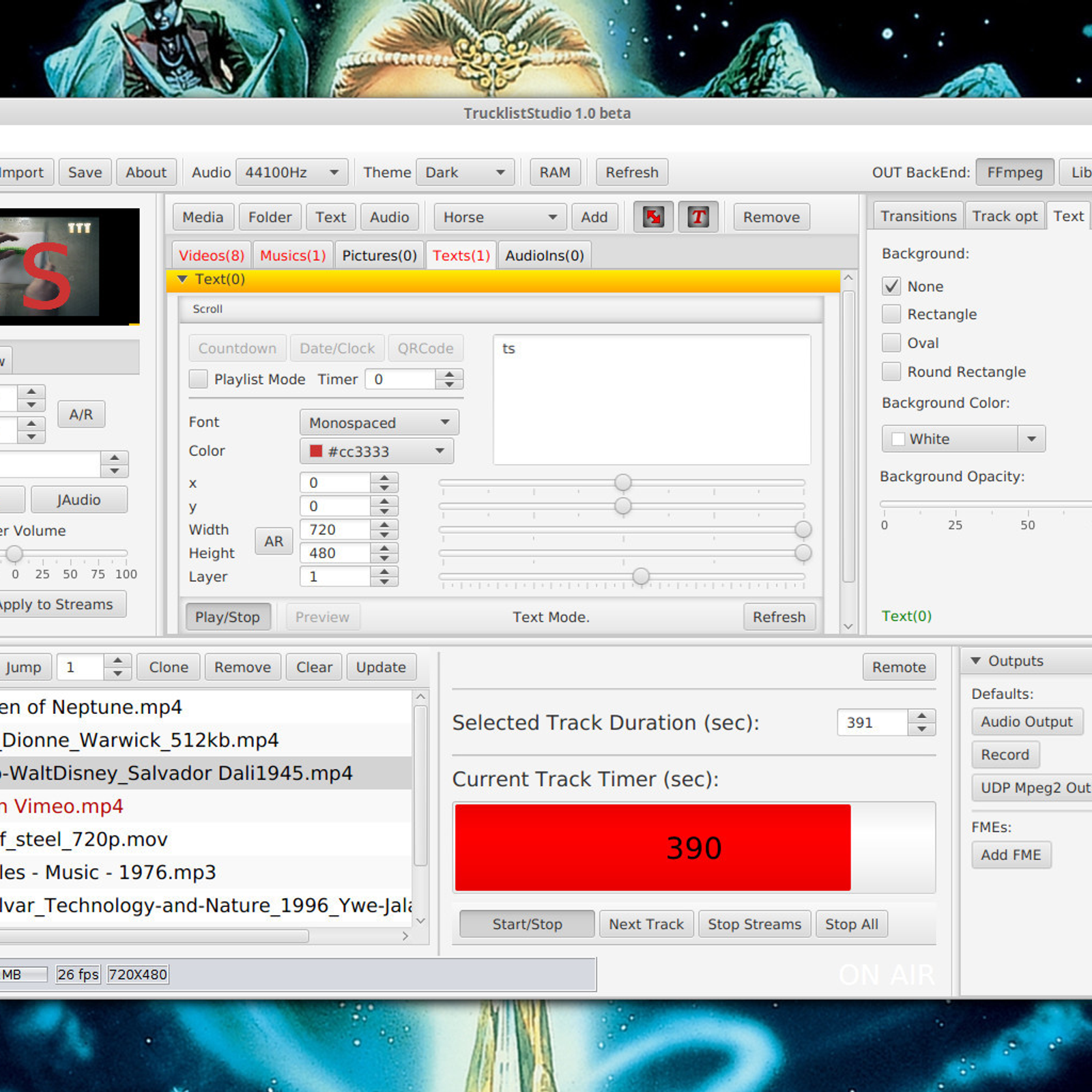Increase the Width spinner value
Screen dimensions: 1092x1092
[x=384, y=524]
